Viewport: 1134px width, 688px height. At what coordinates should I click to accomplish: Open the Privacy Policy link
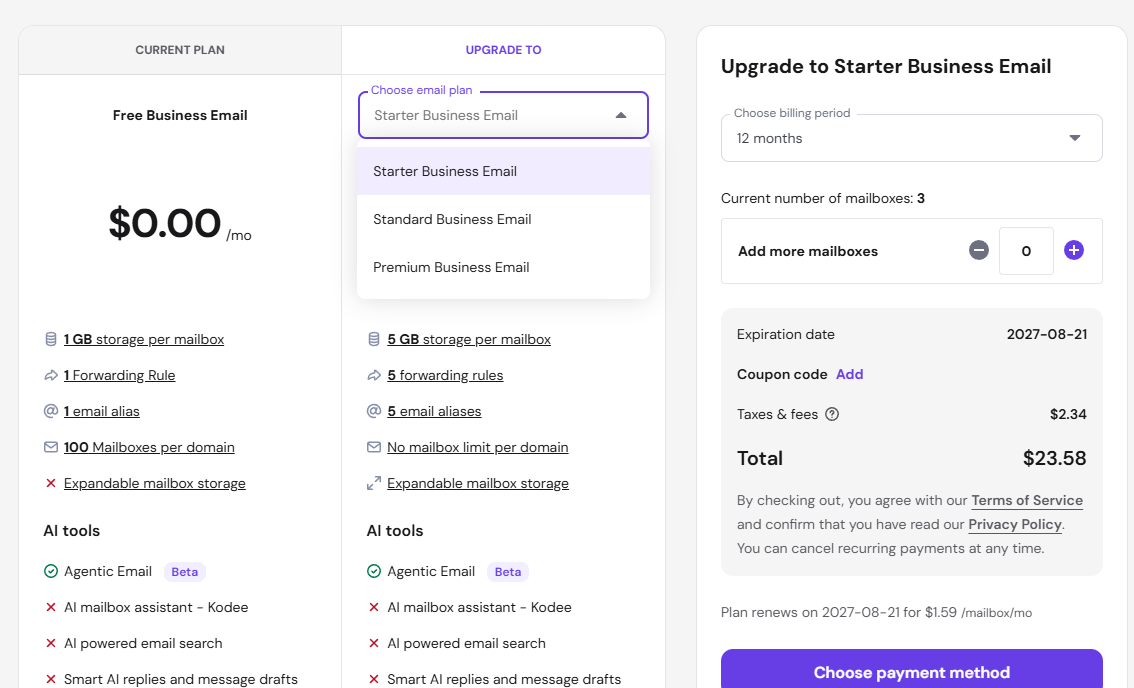(1015, 525)
